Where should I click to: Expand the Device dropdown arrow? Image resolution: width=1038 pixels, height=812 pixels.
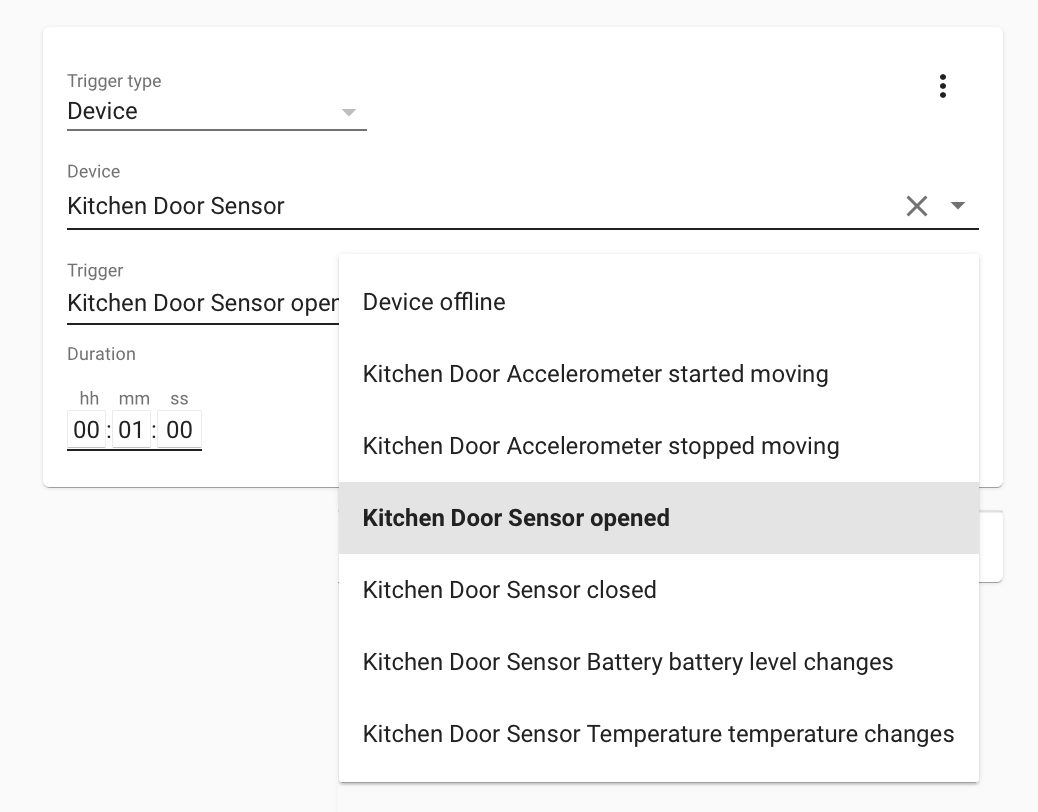[x=958, y=206]
